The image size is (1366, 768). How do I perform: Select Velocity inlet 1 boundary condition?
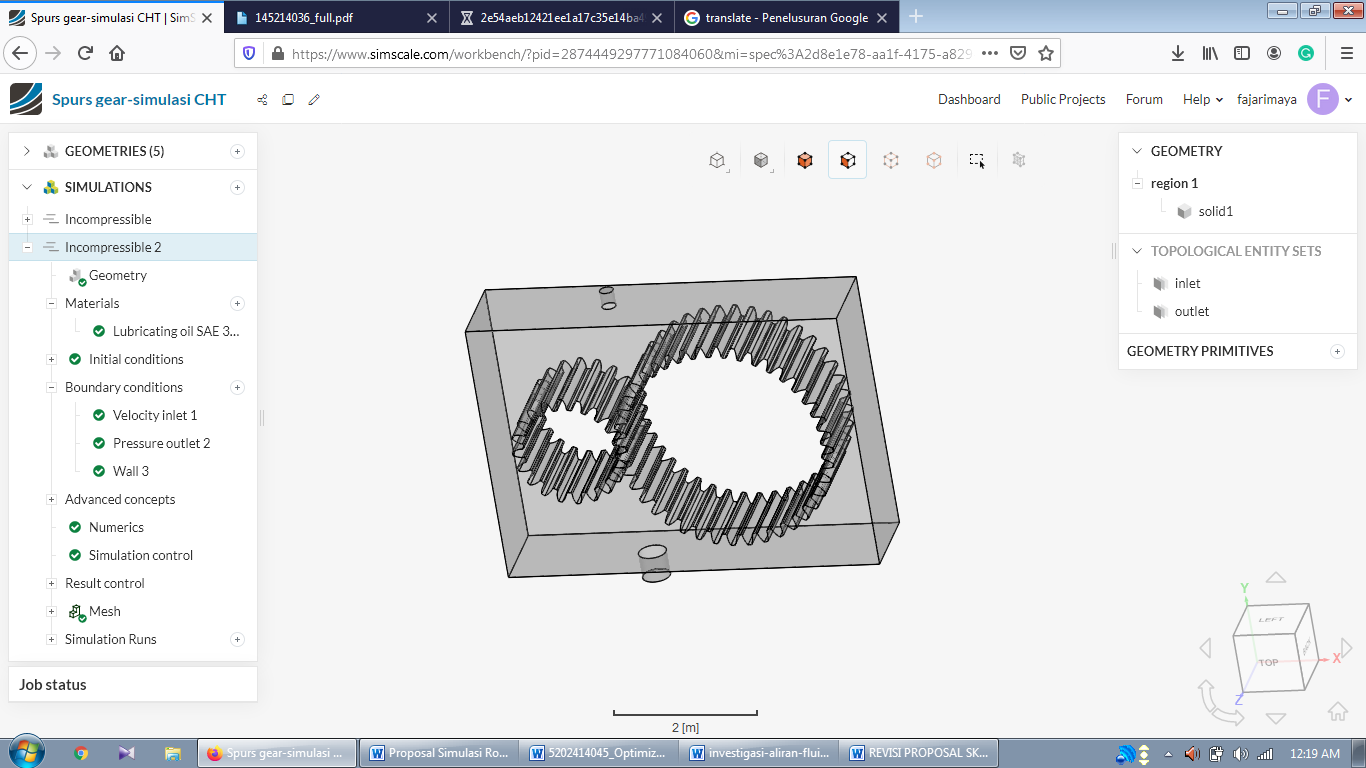pos(155,415)
